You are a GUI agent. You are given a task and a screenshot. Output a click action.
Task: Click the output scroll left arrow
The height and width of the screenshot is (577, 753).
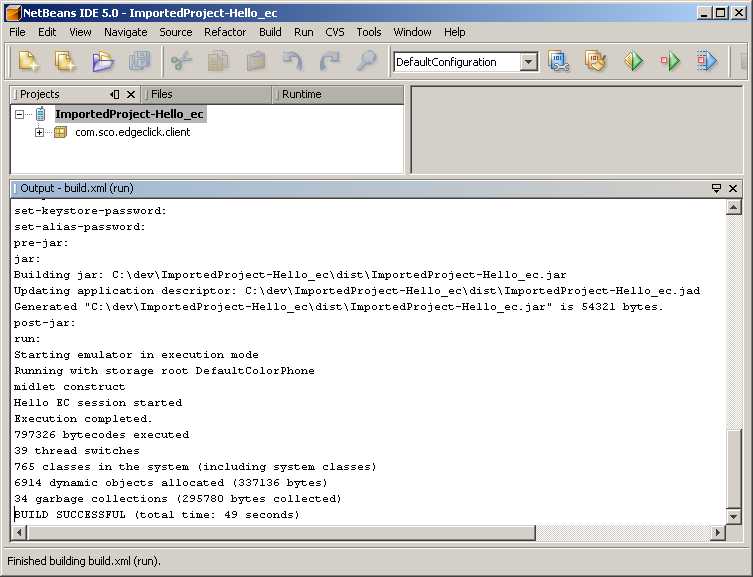(19, 532)
